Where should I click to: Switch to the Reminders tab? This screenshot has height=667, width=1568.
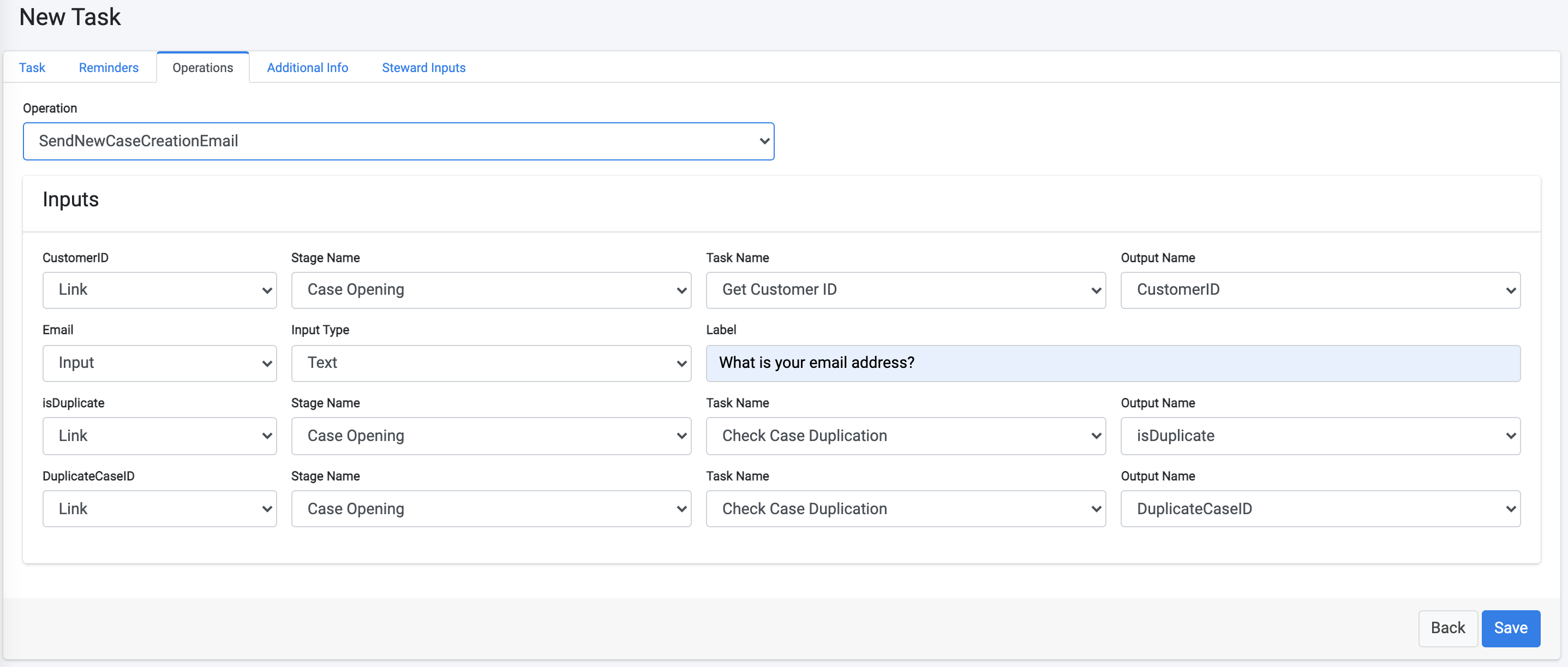109,68
